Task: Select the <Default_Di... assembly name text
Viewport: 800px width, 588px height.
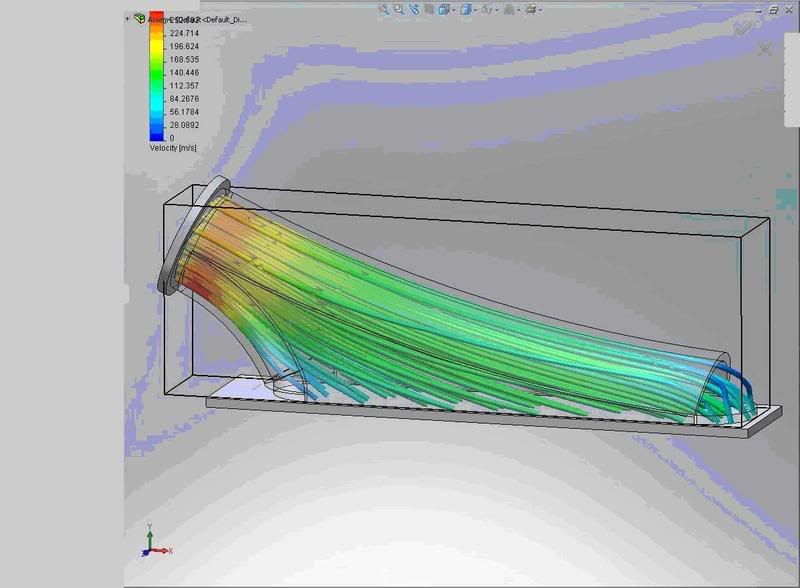Action: [x=225, y=19]
